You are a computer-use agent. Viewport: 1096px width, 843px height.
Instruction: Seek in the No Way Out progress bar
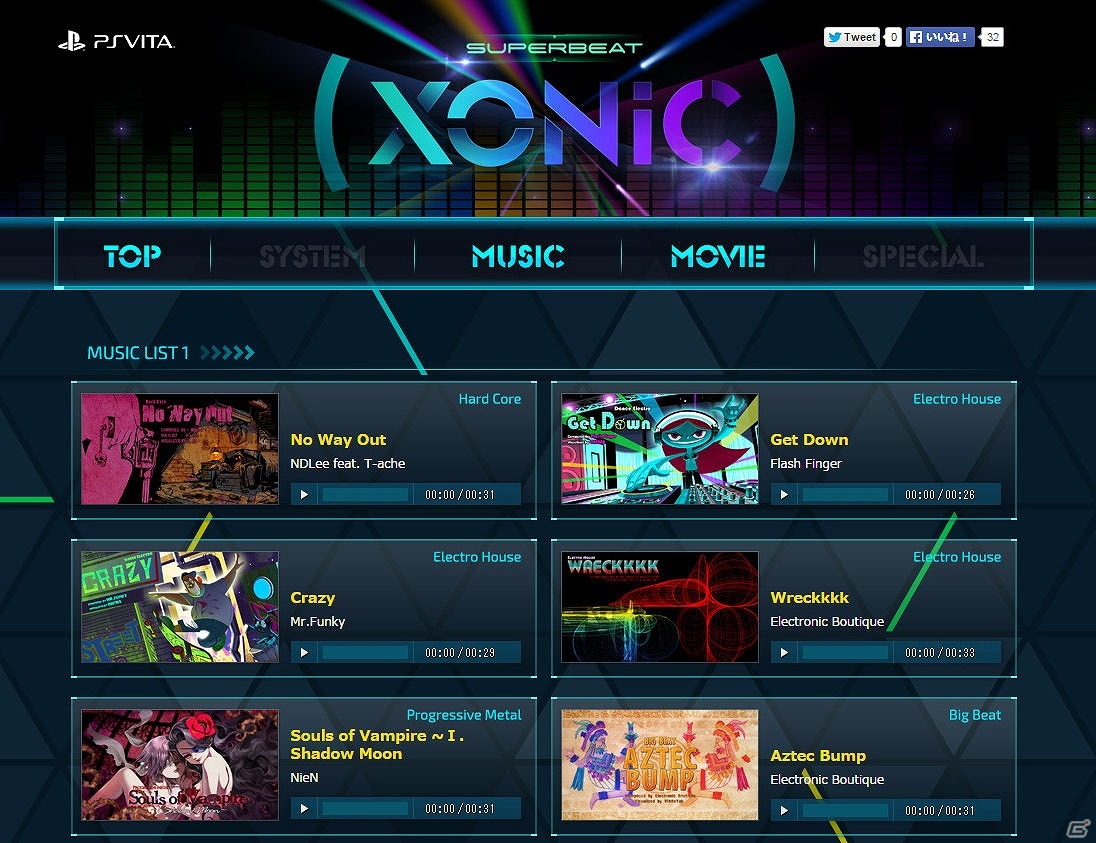point(366,494)
